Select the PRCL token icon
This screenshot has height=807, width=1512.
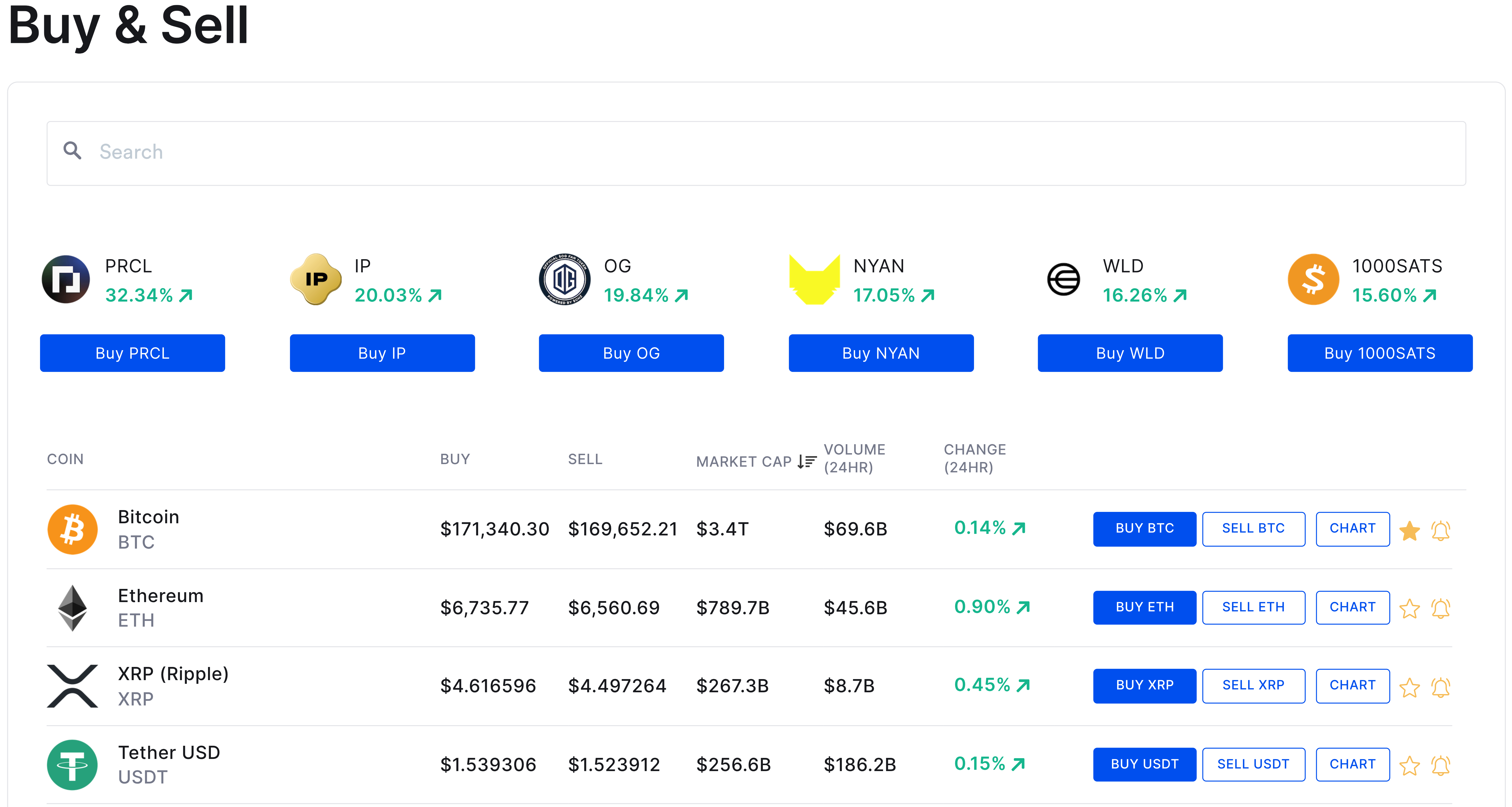coord(65,280)
